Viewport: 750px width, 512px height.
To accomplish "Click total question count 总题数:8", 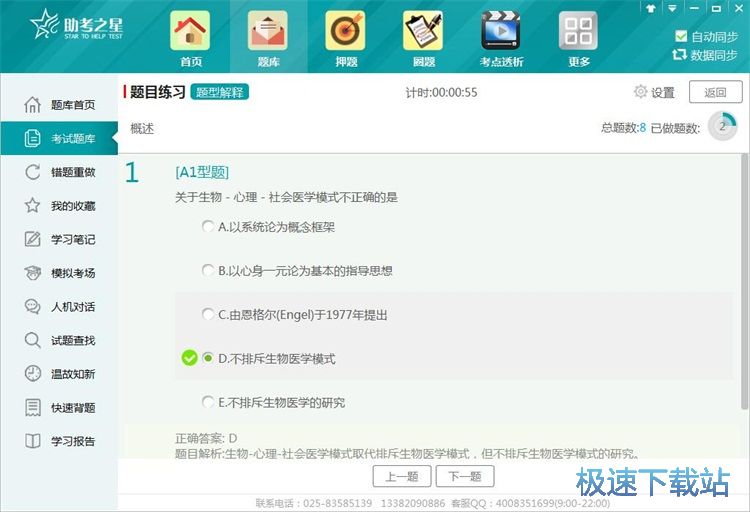I will 623,127.
